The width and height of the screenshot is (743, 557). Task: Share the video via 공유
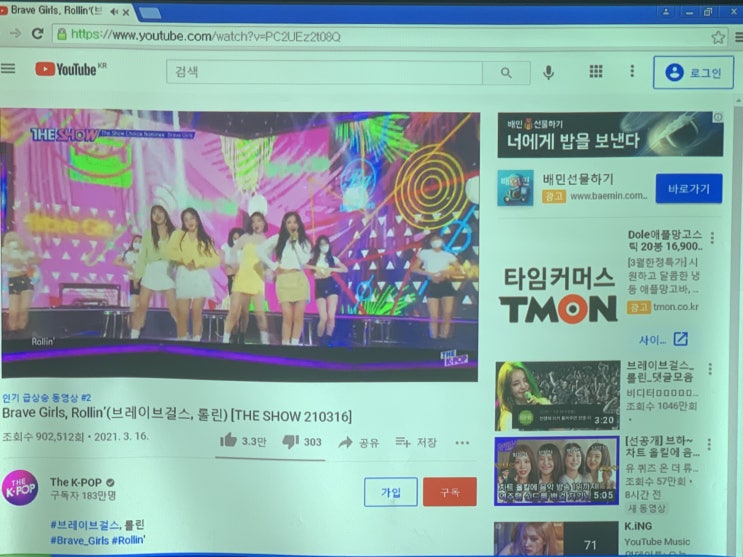(359, 442)
